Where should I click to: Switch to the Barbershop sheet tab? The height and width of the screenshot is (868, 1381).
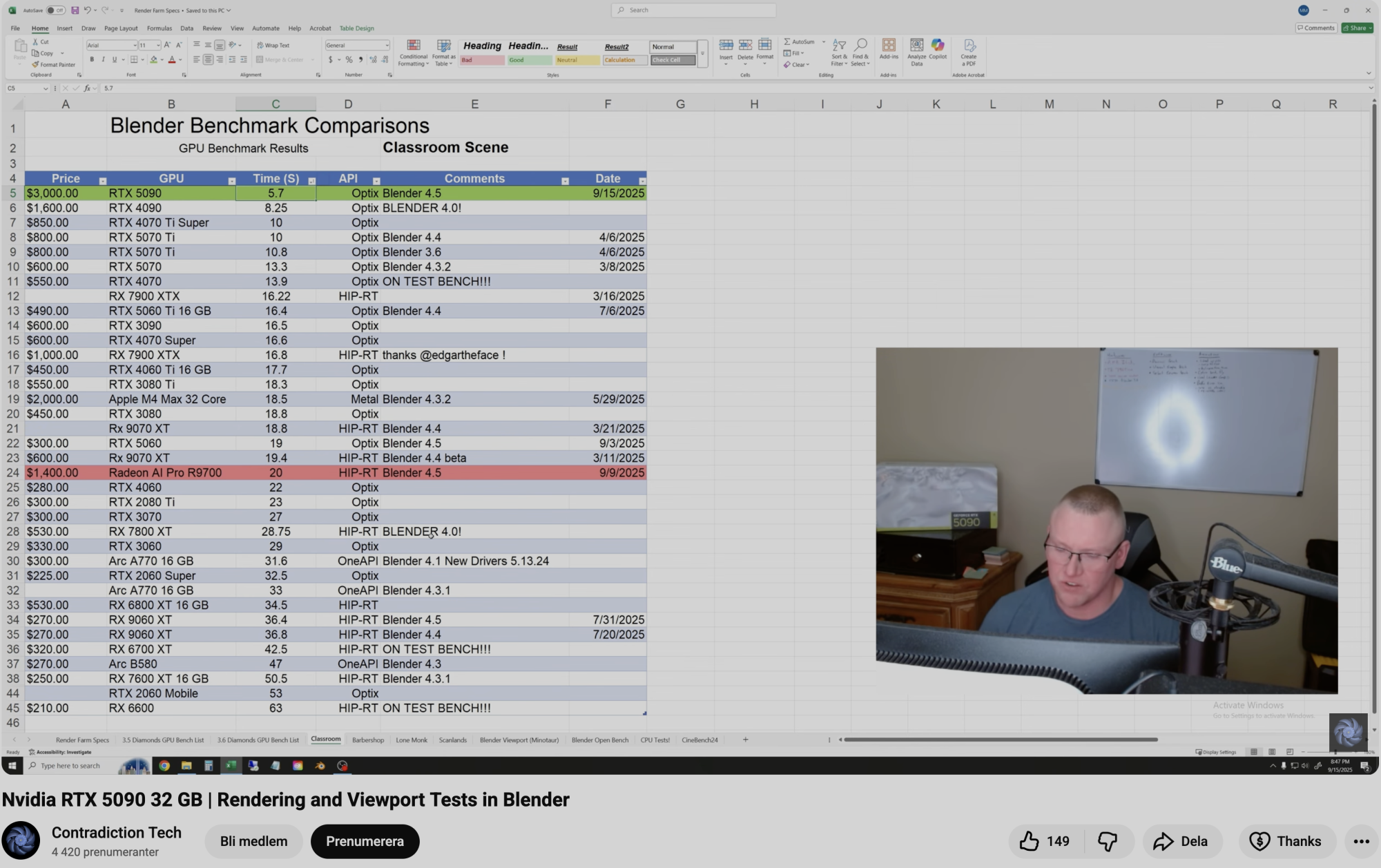click(367, 740)
